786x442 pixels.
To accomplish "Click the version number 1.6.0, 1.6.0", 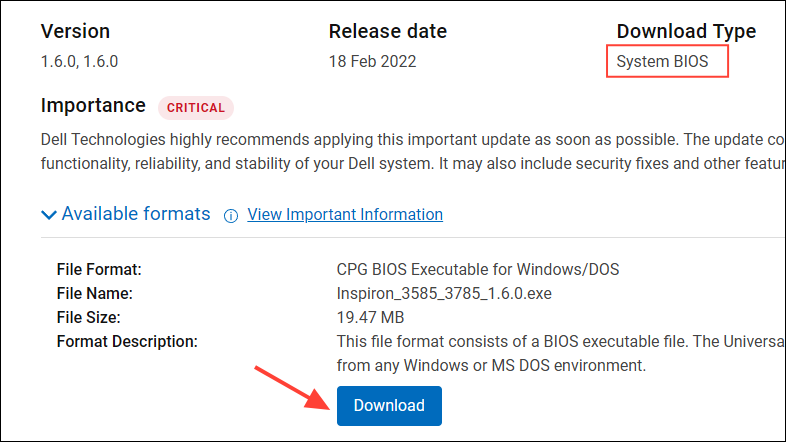I will click(79, 61).
